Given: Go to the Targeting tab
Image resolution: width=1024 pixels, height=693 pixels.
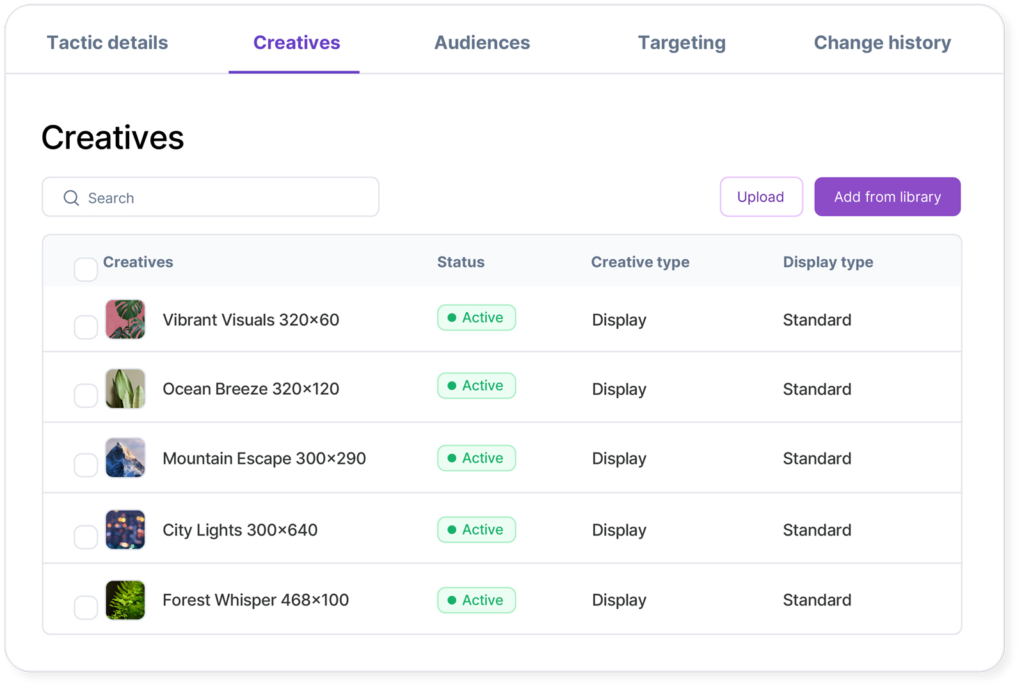Looking at the screenshot, I should 682,43.
